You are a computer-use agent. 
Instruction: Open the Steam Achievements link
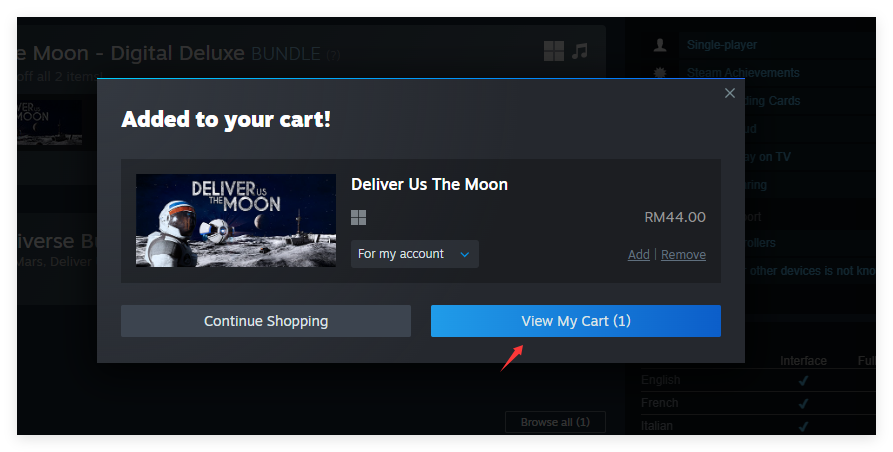(x=743, y=73)
